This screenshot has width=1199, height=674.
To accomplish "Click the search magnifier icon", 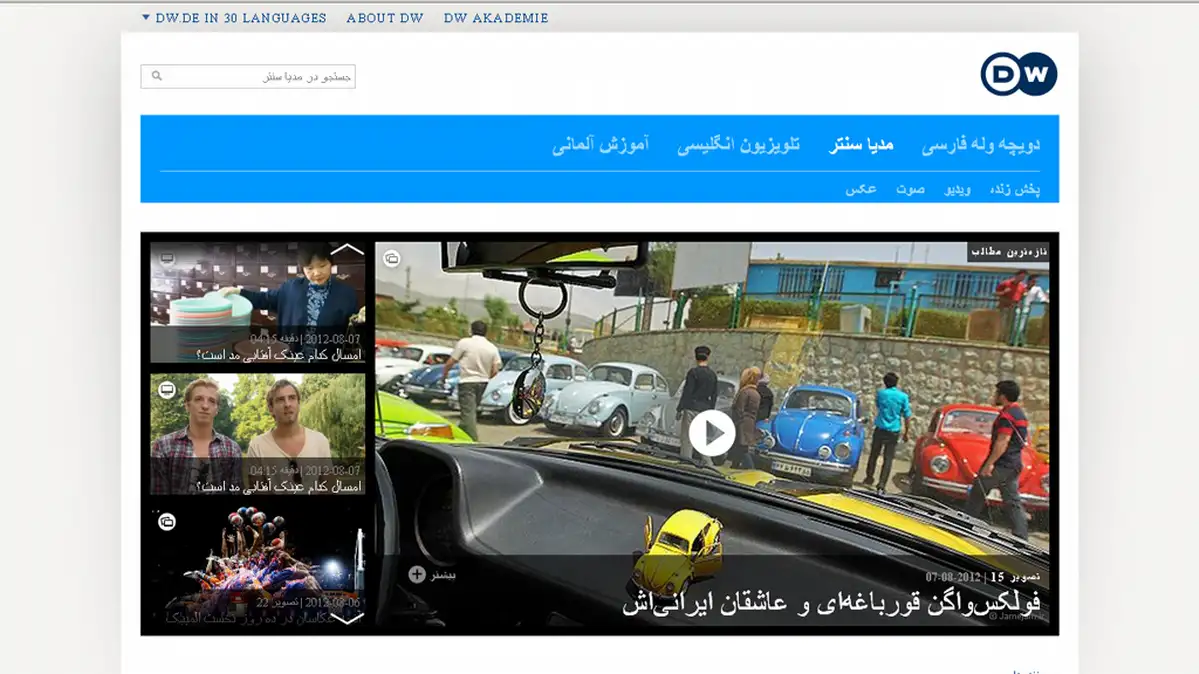I will [x=157, y=76].
